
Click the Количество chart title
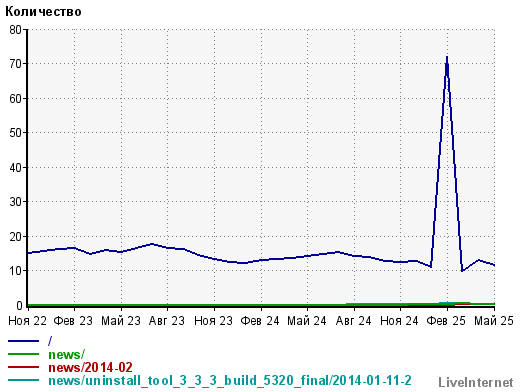tap(43, 12)
